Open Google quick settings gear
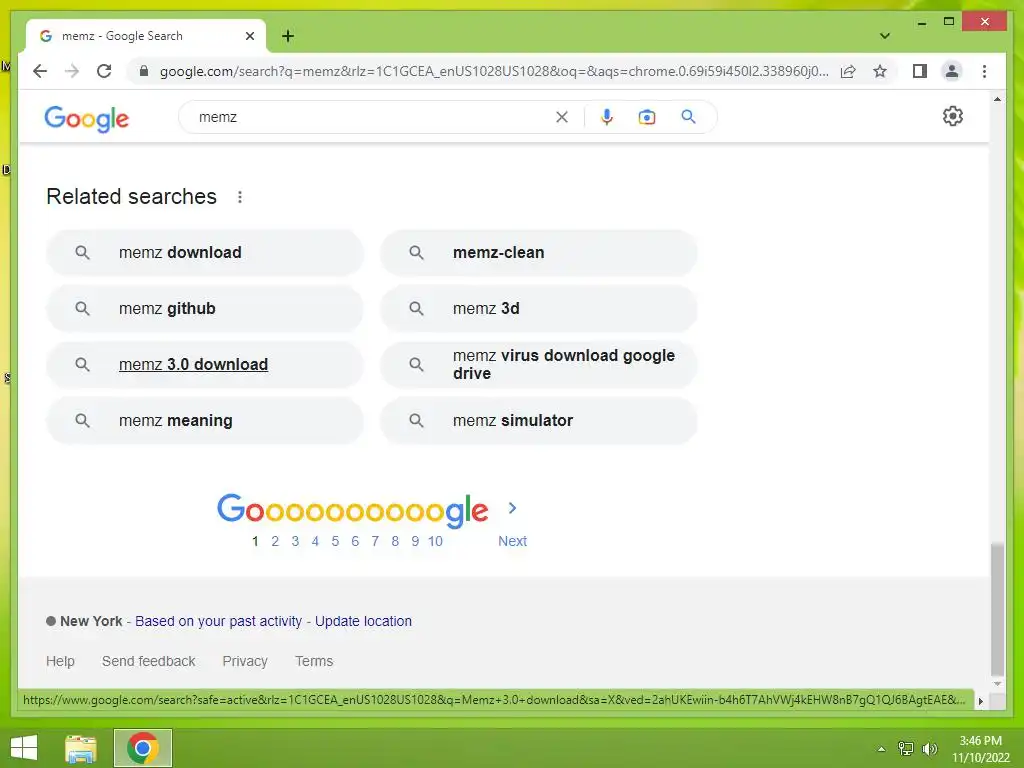 click(952, 116)
